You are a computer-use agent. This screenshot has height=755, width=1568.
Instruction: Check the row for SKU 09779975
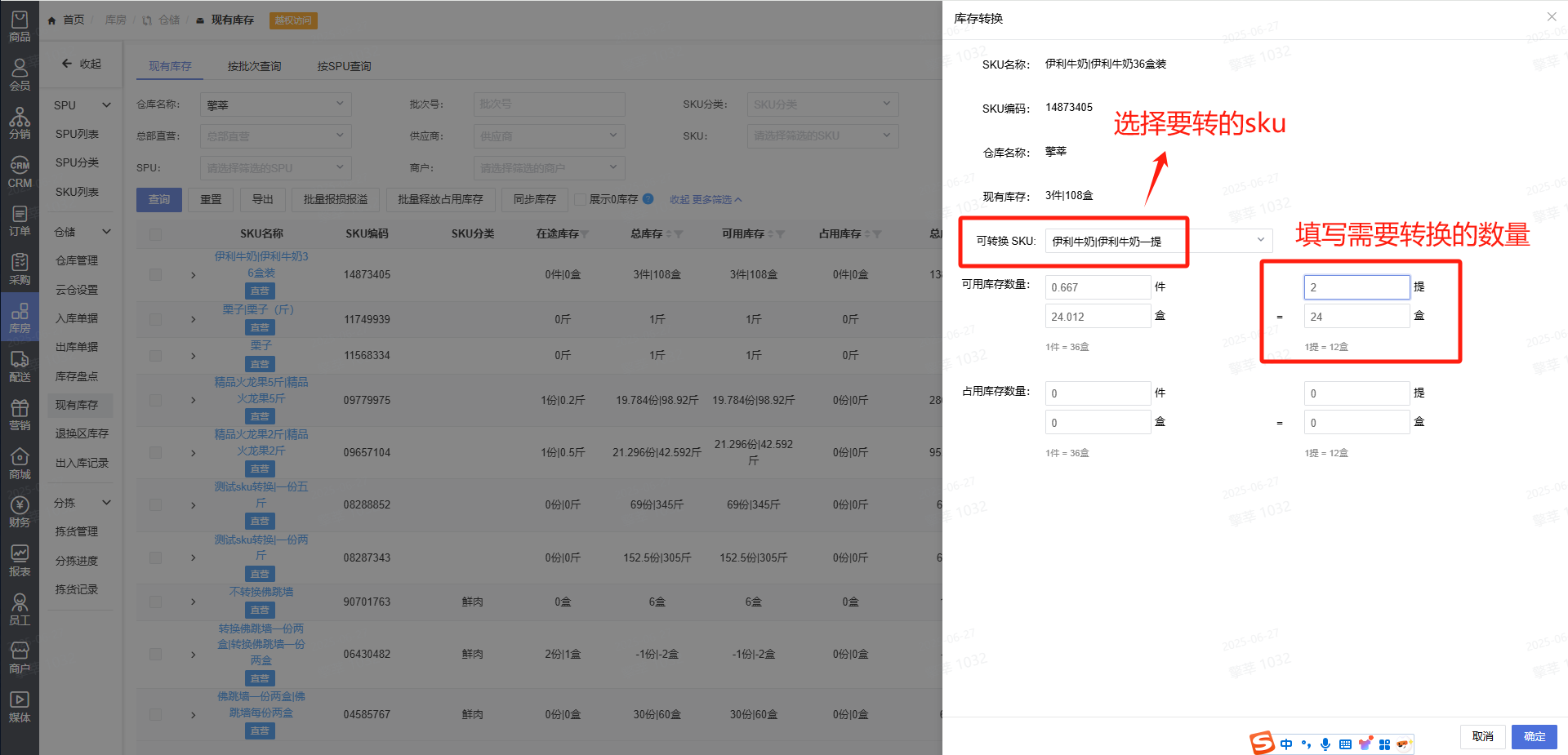(155, 400)
